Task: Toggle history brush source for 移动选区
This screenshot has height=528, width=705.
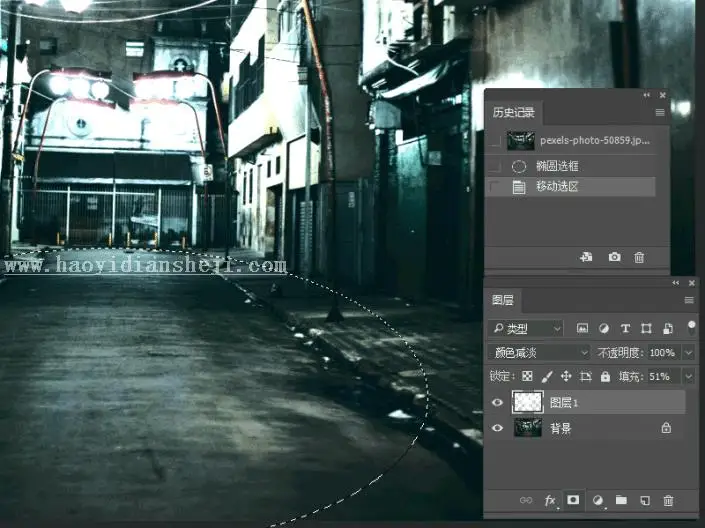Action: tap(495, 187)
